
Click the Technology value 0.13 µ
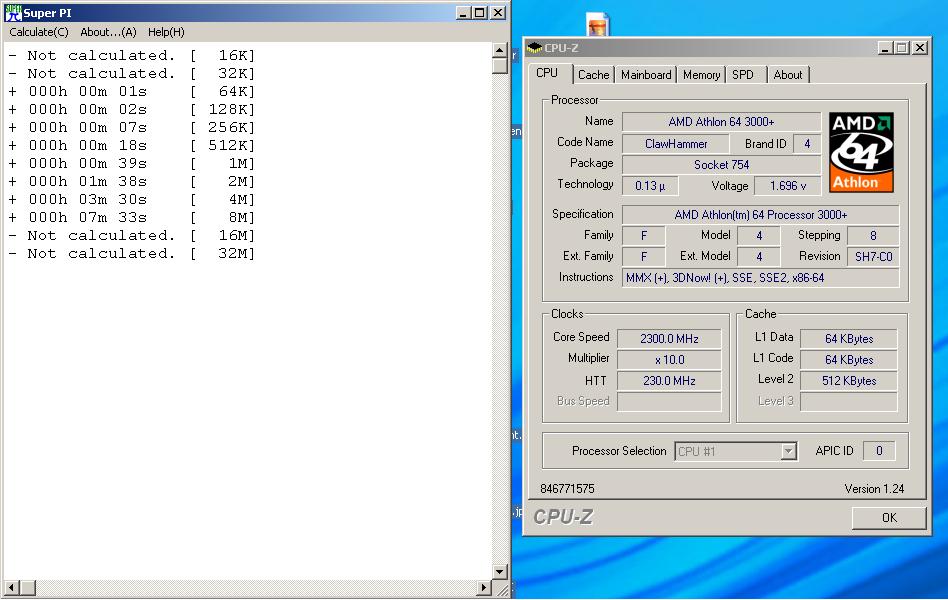point(650,186)
